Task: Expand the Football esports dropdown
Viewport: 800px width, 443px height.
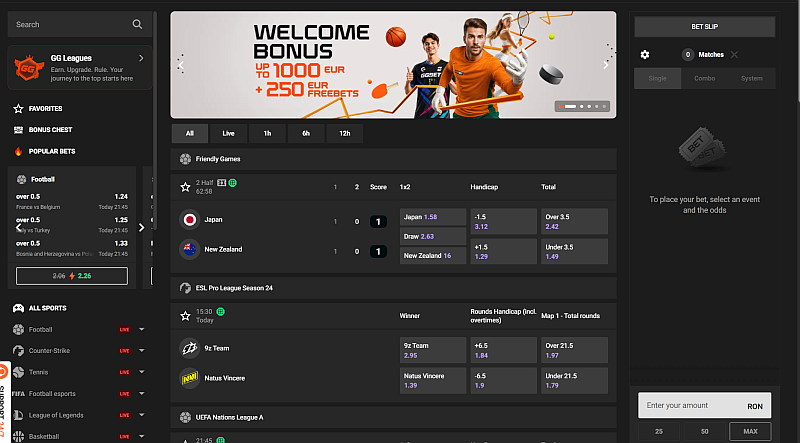Action: [x=142, y=393]
